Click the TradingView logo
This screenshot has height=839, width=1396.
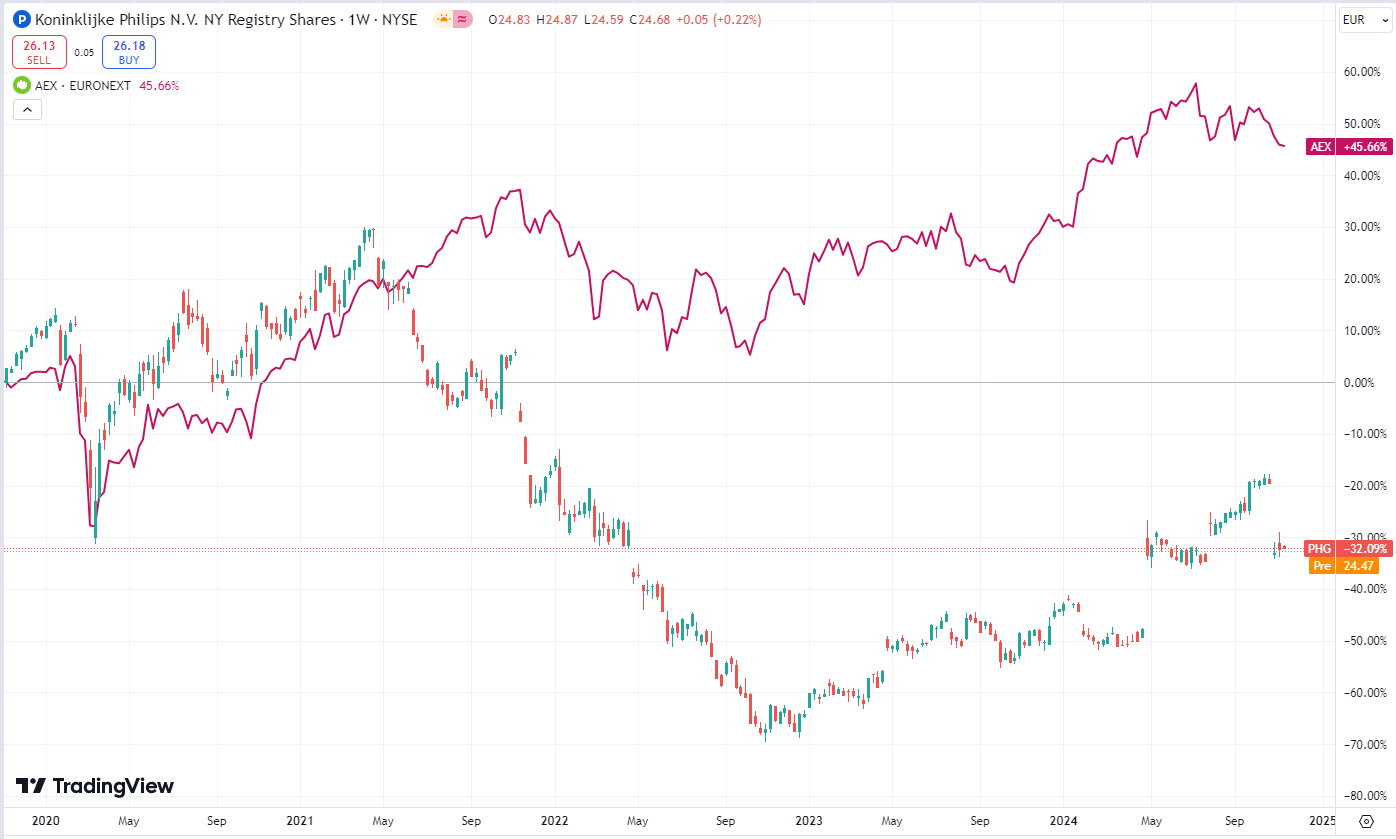(x=94, y=786)
